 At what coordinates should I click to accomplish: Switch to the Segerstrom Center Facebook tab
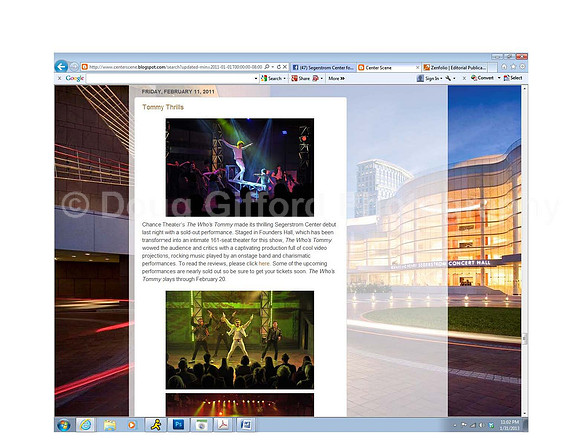pyautogui.click(x=323, y=67)
